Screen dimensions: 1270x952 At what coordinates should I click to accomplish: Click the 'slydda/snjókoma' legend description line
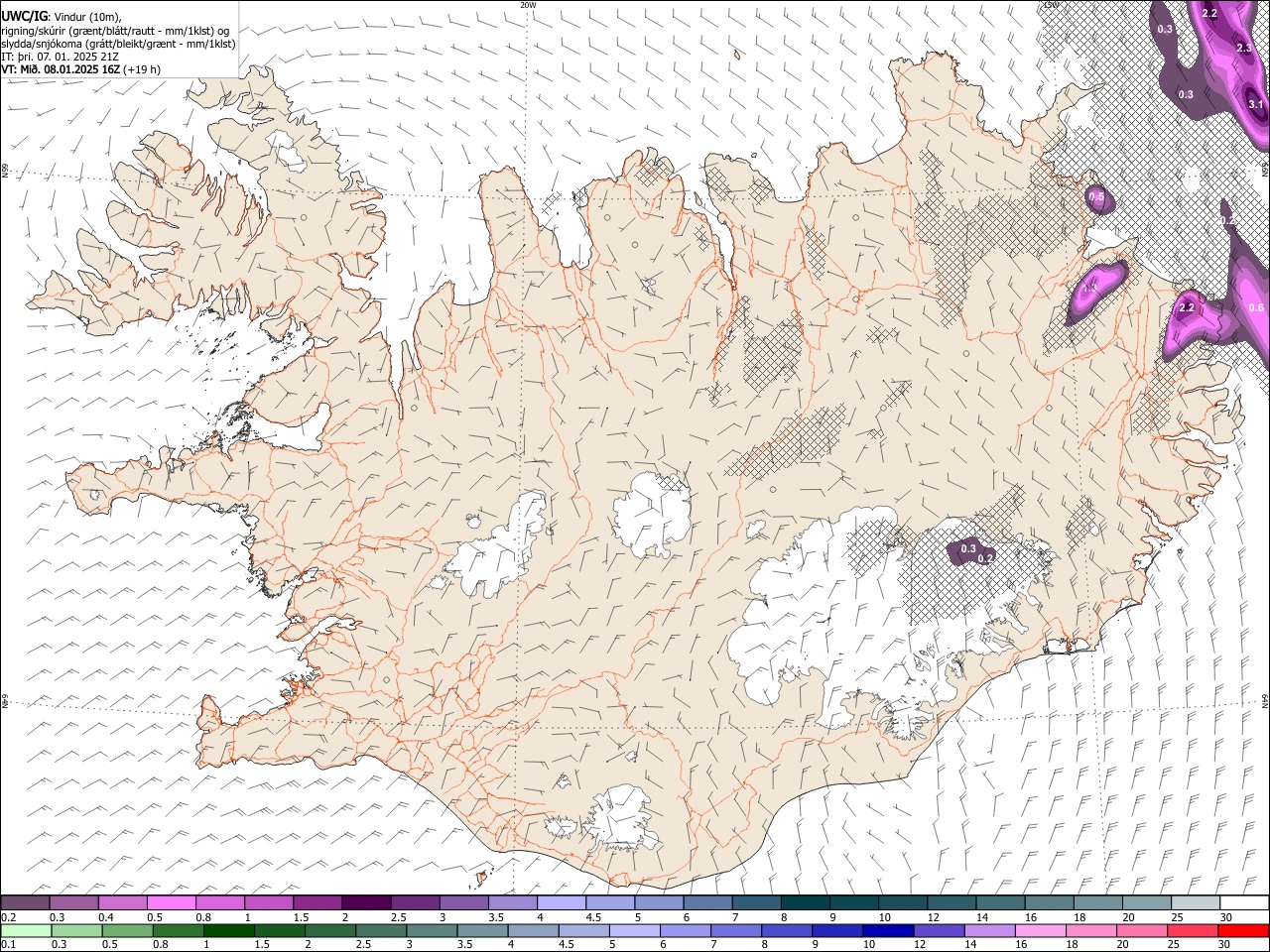click(119, 44)
